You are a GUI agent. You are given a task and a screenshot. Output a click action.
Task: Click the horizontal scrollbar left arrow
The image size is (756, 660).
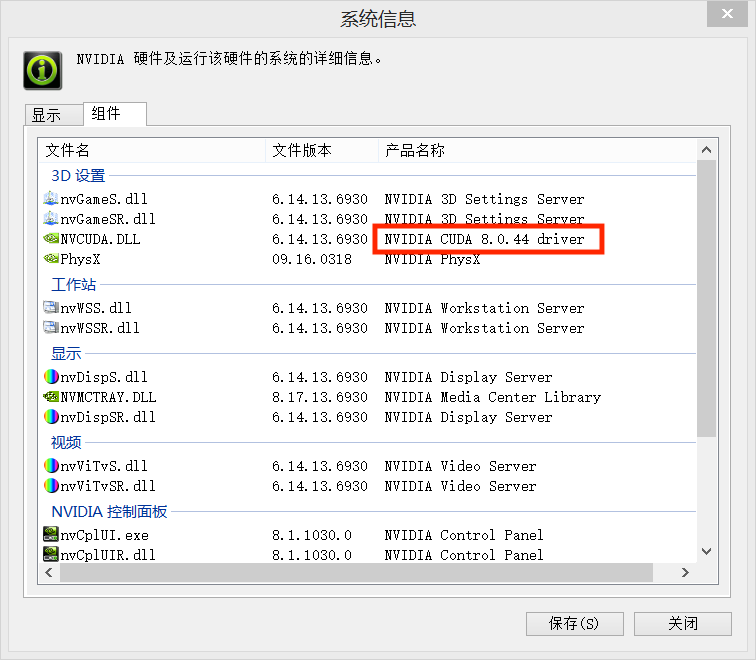[x=49, y=572]
